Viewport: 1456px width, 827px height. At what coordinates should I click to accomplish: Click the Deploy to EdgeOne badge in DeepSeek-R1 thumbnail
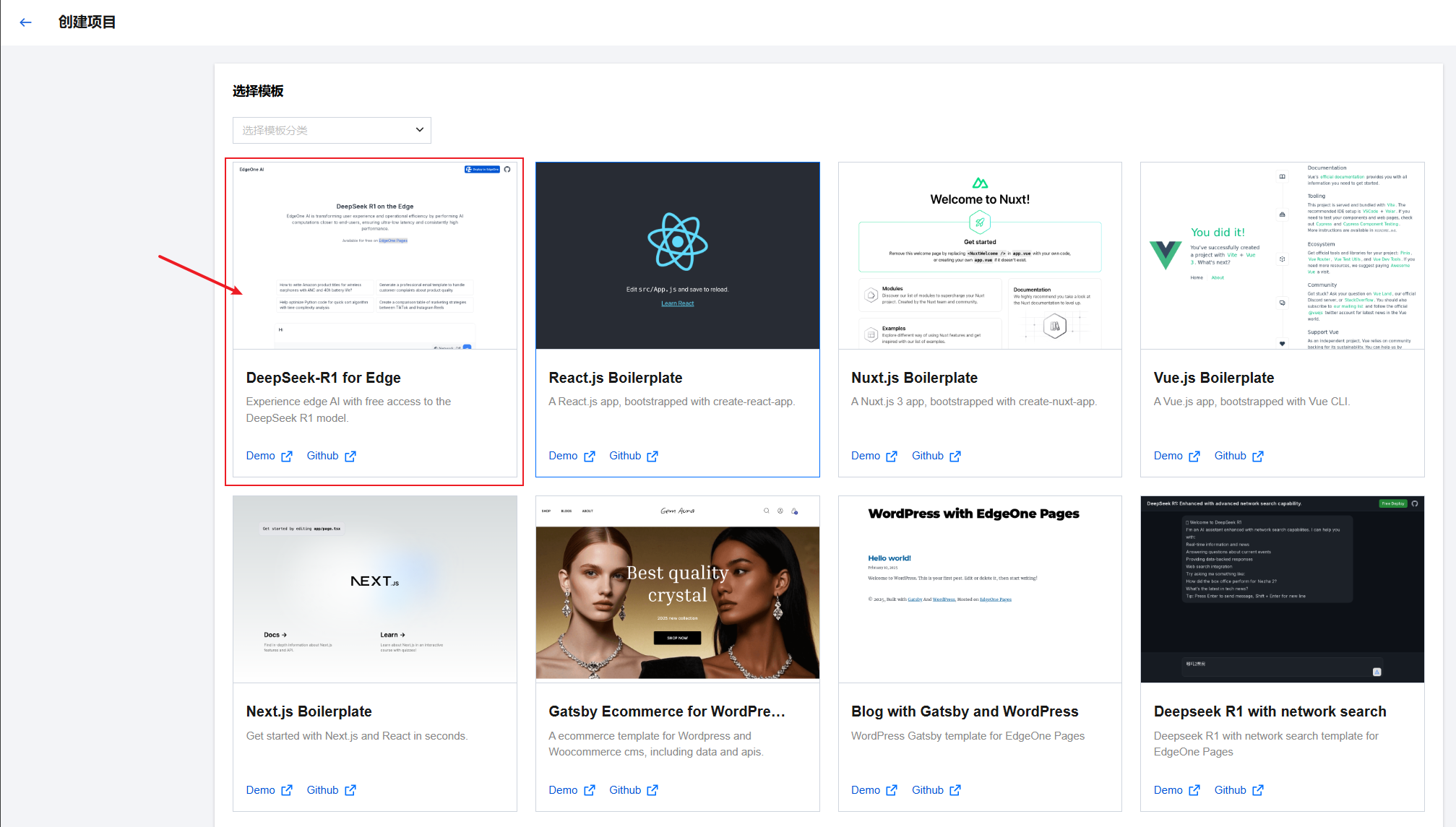click(x=482, y=169)
